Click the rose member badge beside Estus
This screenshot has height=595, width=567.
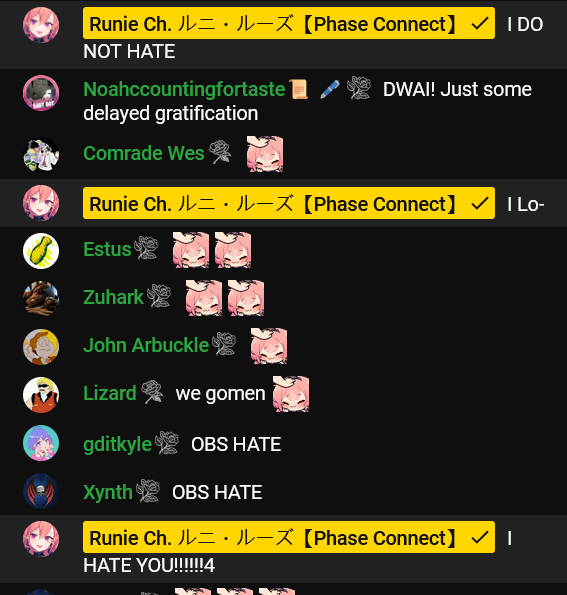click(x=146, y=248)
